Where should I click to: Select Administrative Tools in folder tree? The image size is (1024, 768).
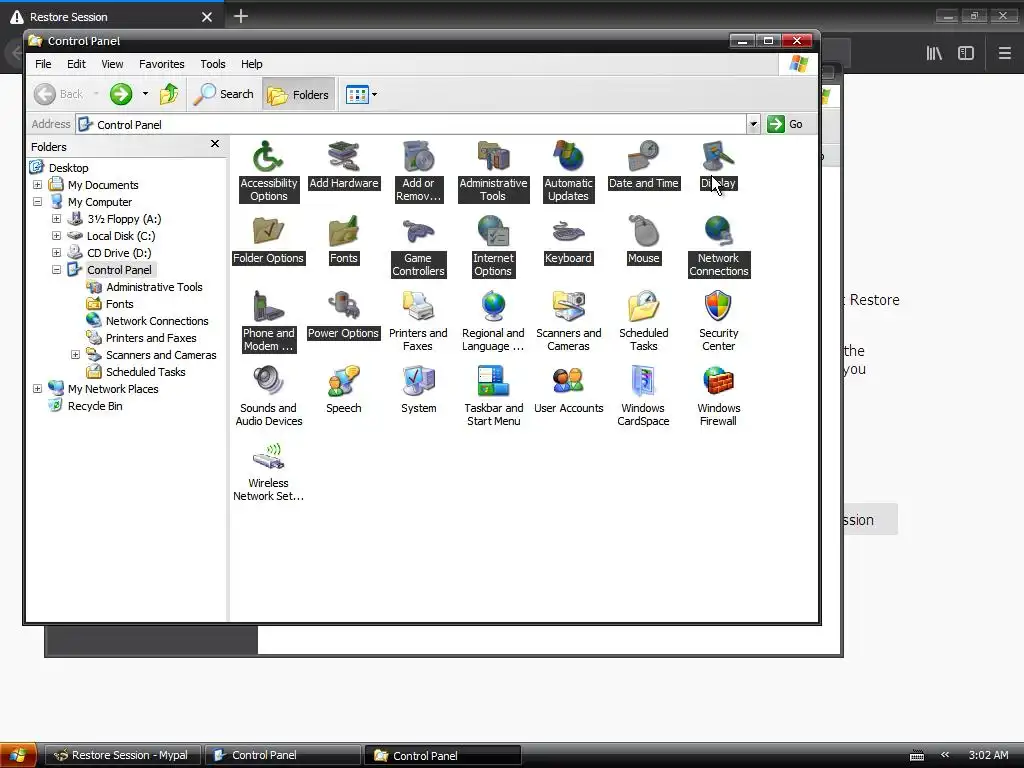click(154, 287)
